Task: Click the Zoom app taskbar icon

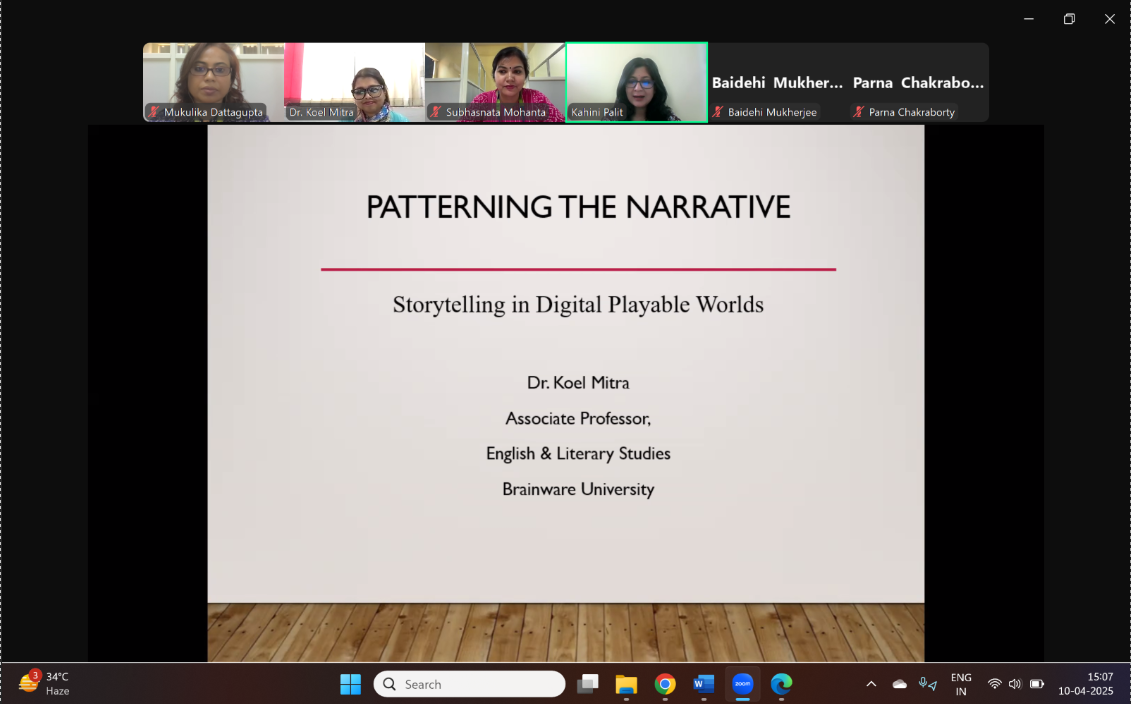Action: 742,684
